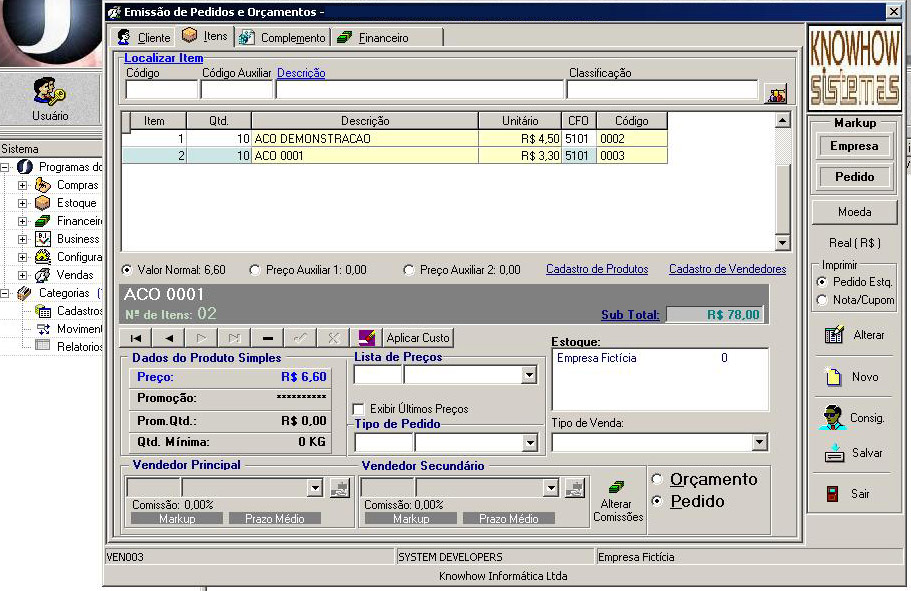Expand the Estoque tree node
The image size is (911, 591).
22,203
